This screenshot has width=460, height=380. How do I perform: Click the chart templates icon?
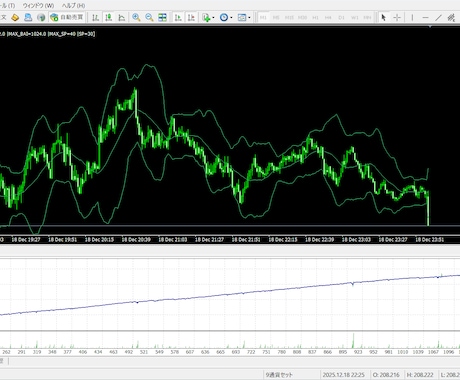pyautogui.click(x=242, y=17)
